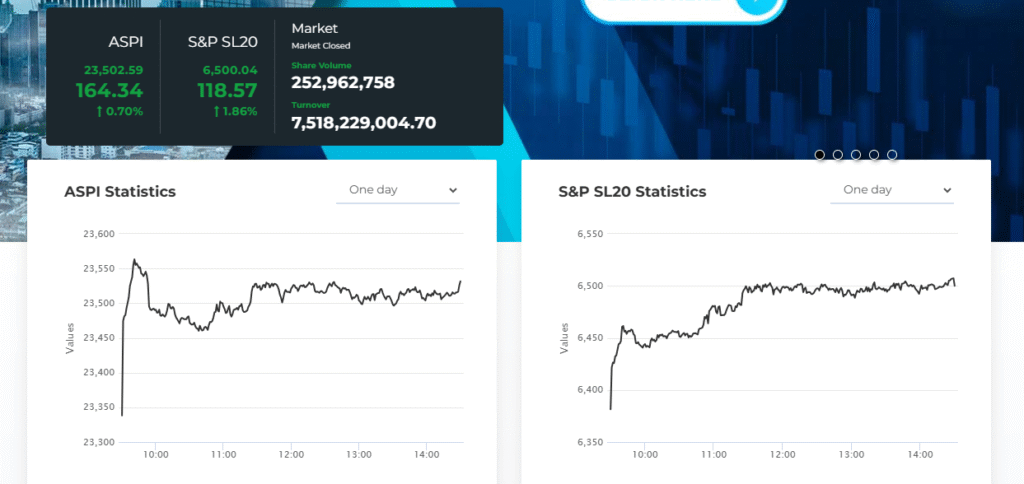
Task: Click the S&P SL20 value 6,500.04
Action: tap(230, 70)
